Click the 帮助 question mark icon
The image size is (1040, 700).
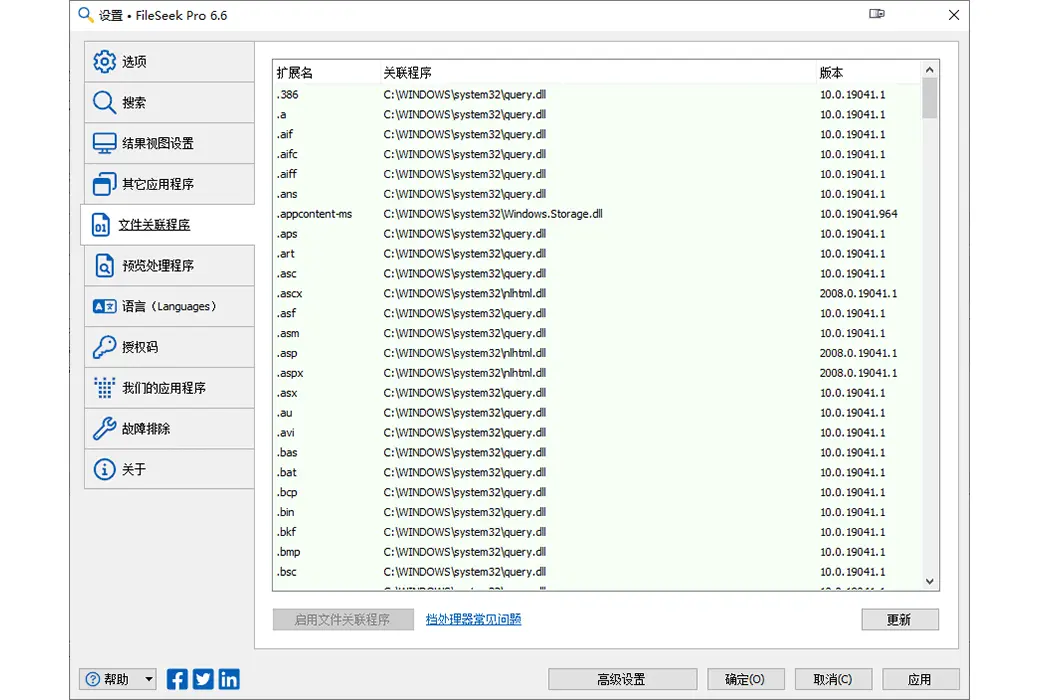pyautogui.click(x=93, y=679)
